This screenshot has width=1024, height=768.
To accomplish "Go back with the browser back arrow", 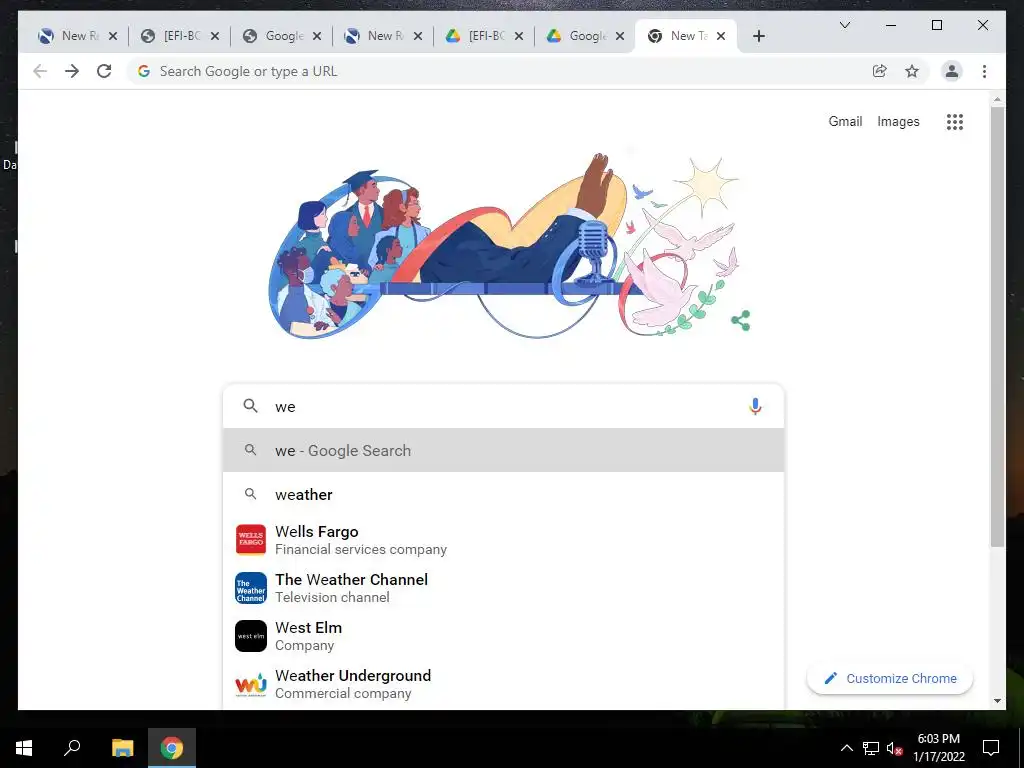I will [x=40, y=71].
